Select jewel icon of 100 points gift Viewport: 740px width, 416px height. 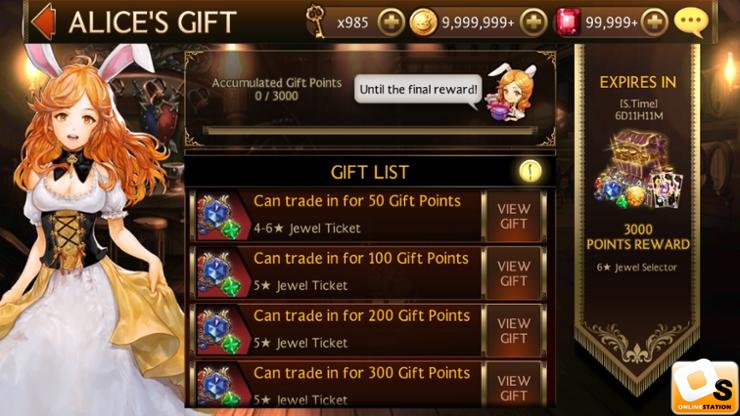[221, 274]
